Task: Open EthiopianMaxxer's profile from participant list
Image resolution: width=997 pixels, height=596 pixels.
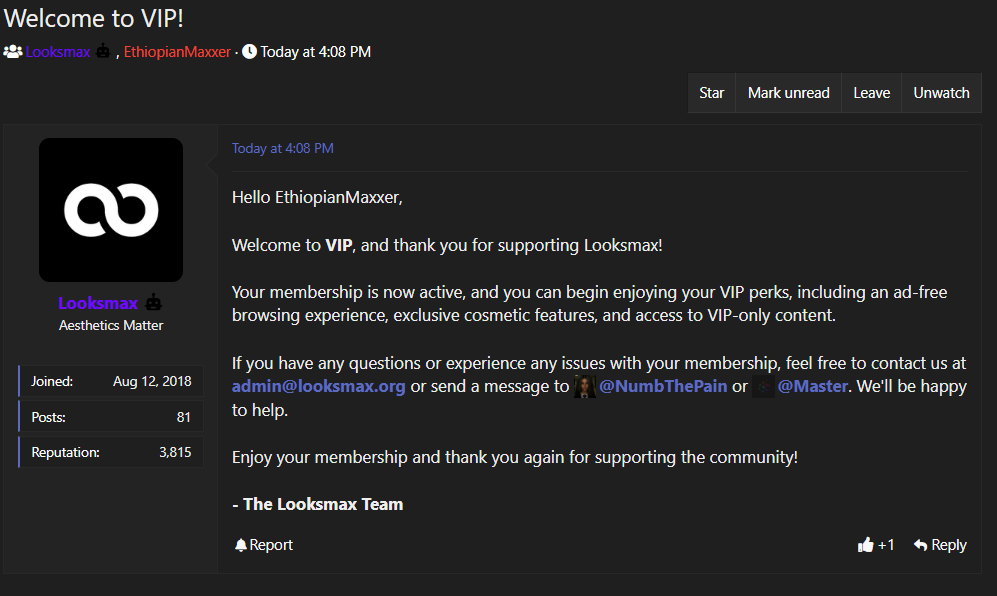Action: click(x=177, y=52)
